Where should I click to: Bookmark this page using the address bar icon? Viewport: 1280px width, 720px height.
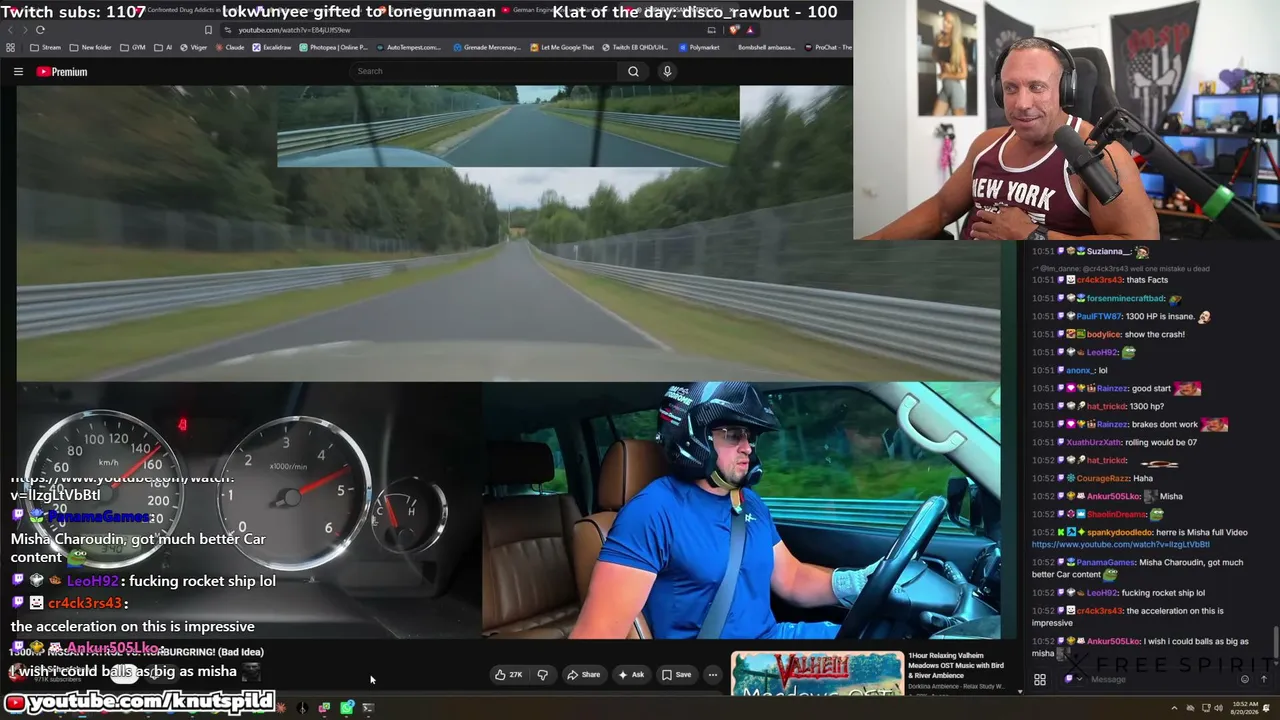(x=208, y=30)
